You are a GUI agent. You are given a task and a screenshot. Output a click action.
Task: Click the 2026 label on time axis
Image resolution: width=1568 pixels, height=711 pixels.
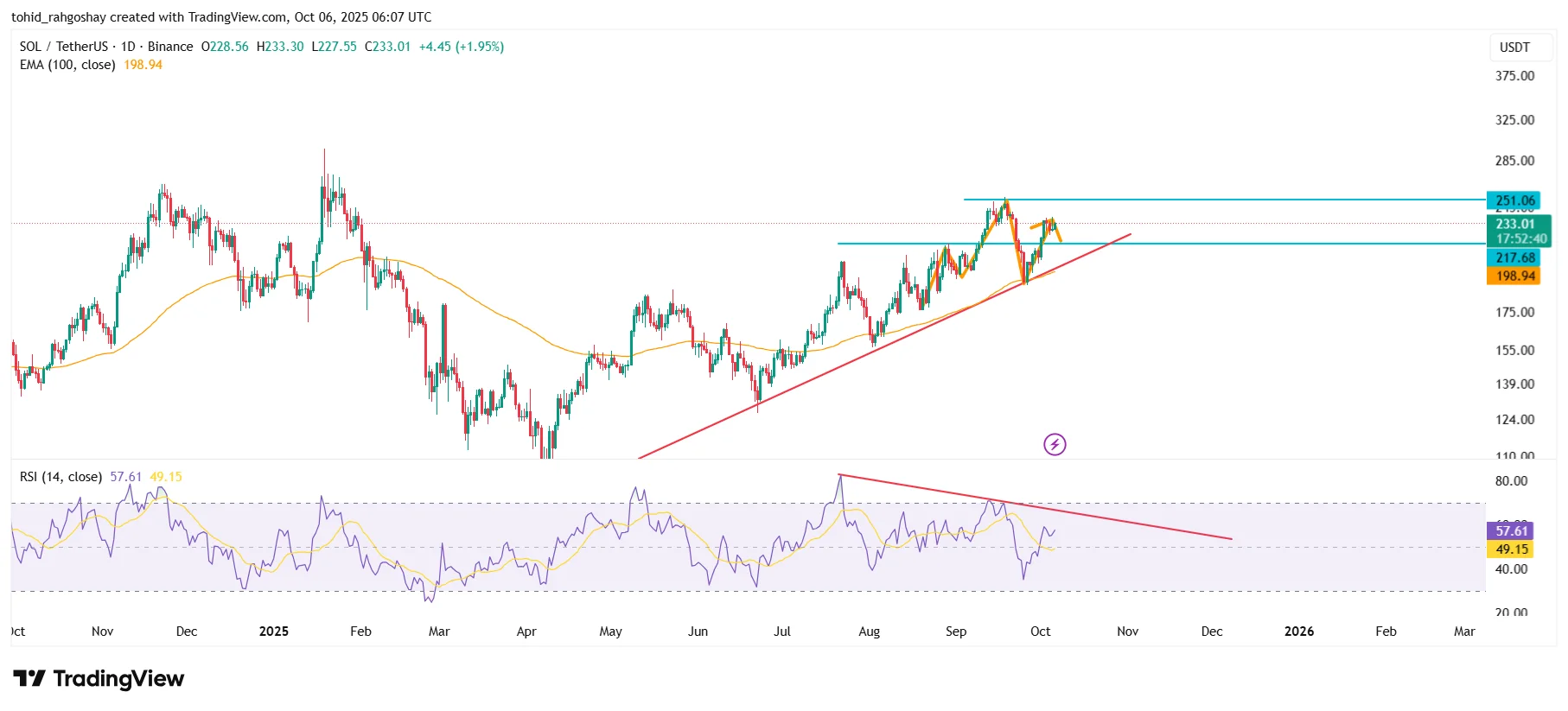click(1298, 632)
